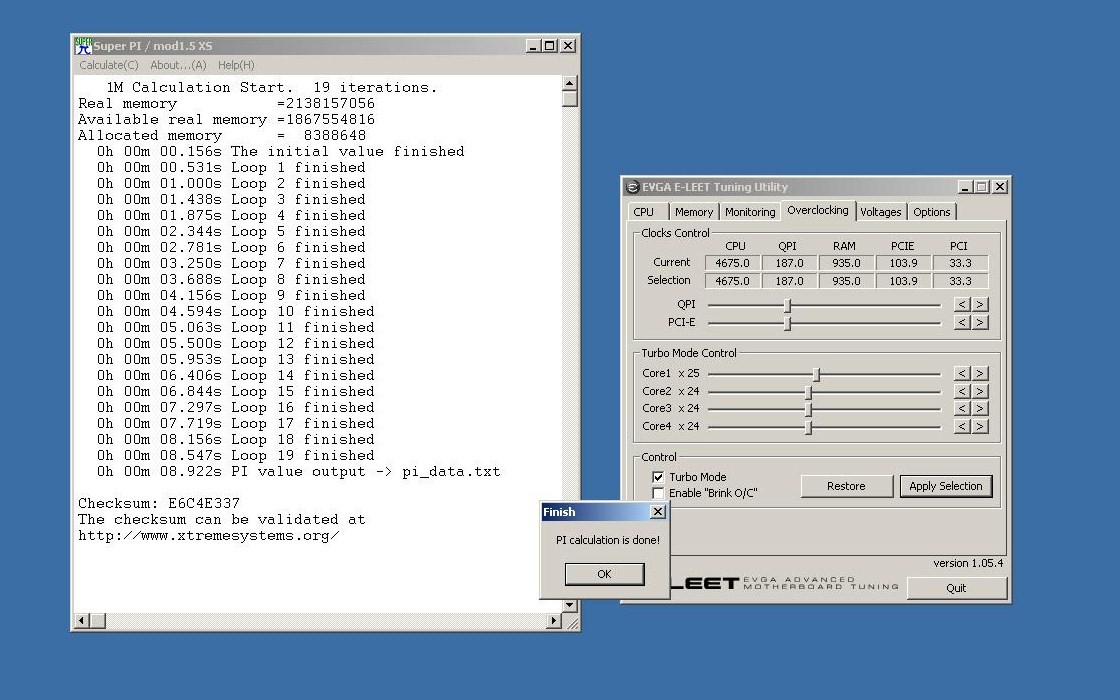Increase Core4 multiplier using right arrow
Image resolution: width=1120 pixels, height=700 pixels.
[980, 427]
